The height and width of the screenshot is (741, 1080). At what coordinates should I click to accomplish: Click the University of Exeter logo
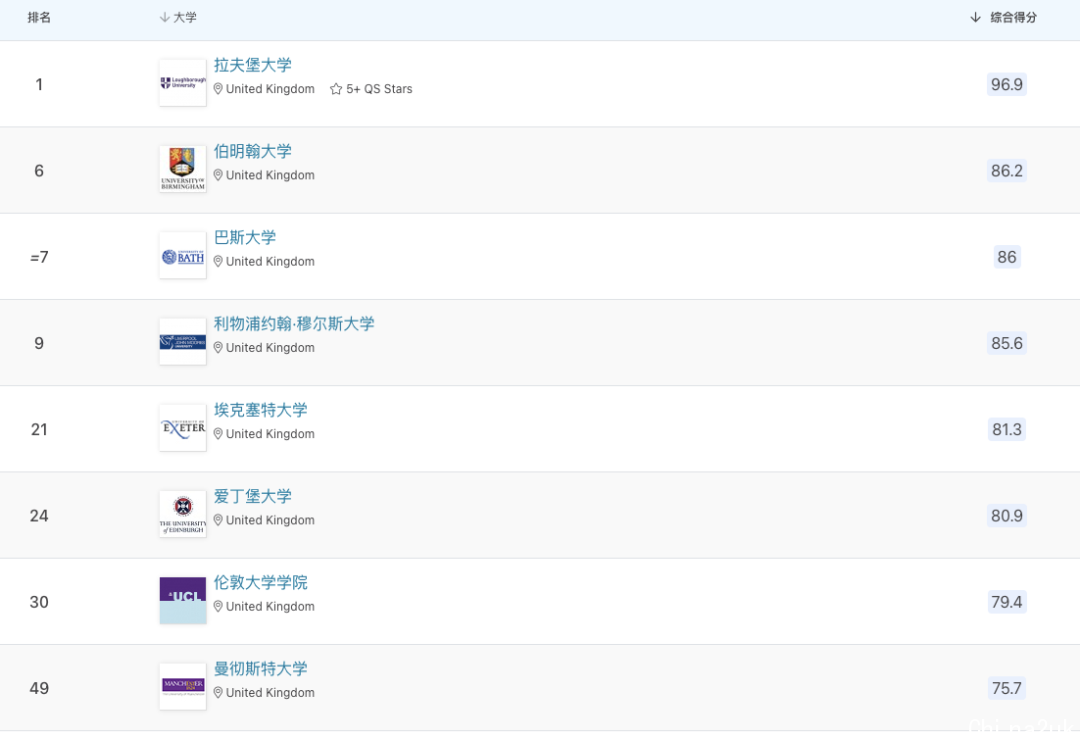pos(183,428)
